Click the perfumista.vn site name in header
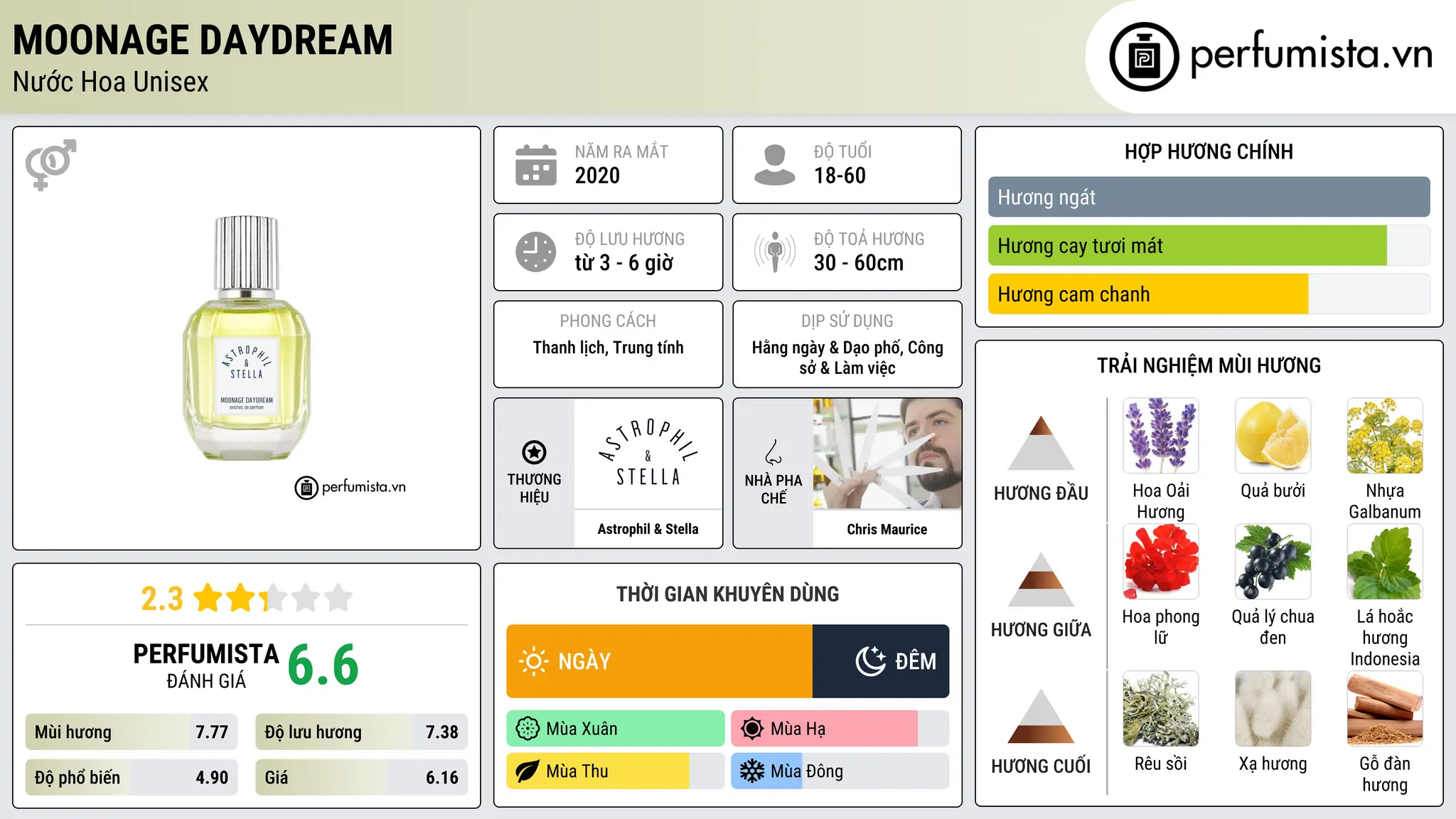The height and width of the screenshot is (819, 1456). (x=1311, y=55)
